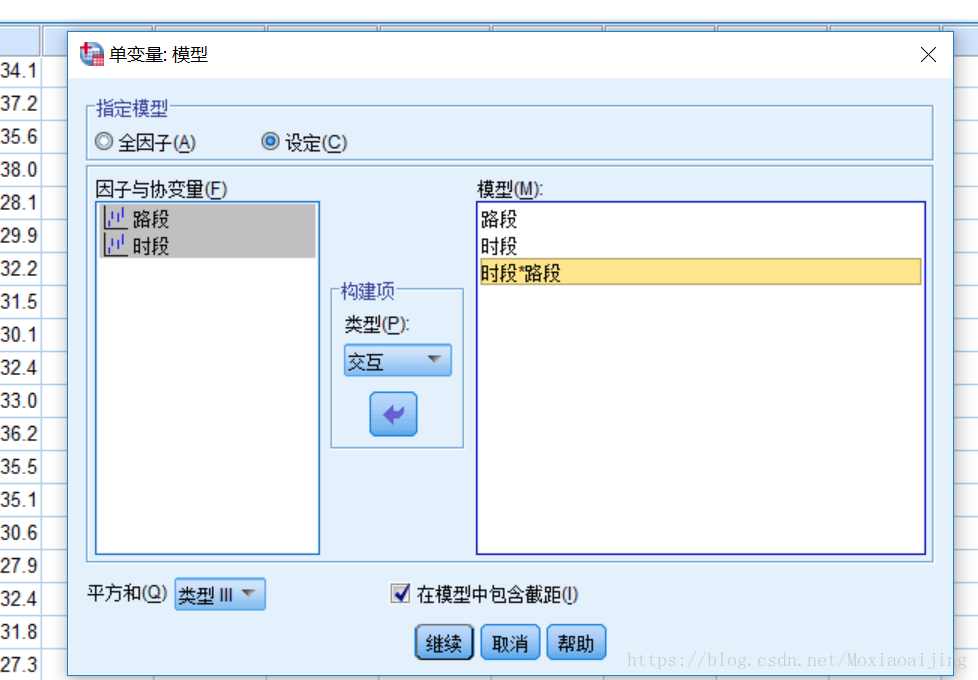
Task: Click the 帮助 button
Action: point(576,643)
